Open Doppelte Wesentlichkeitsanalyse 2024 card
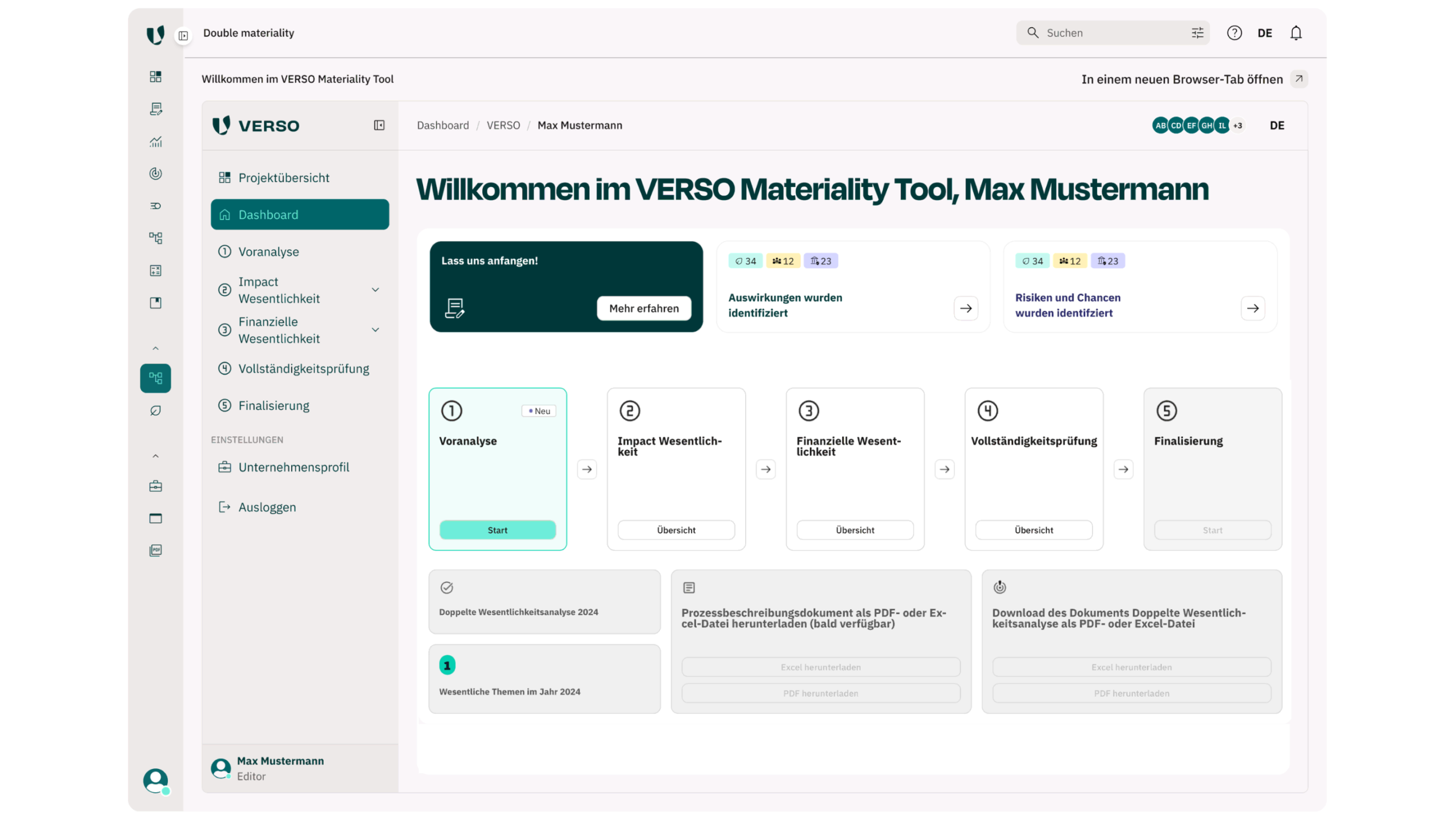The image size is (1456, 819). pyautogui.click(x=544, y=602)
